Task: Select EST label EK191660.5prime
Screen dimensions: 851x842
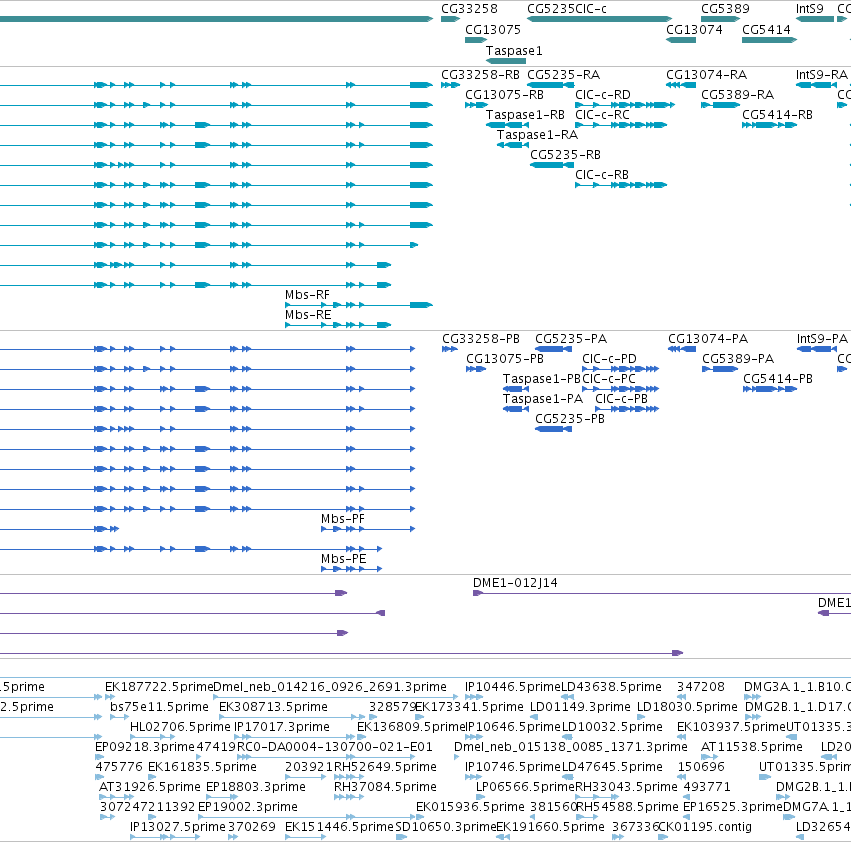Action: tap(550, 828)
